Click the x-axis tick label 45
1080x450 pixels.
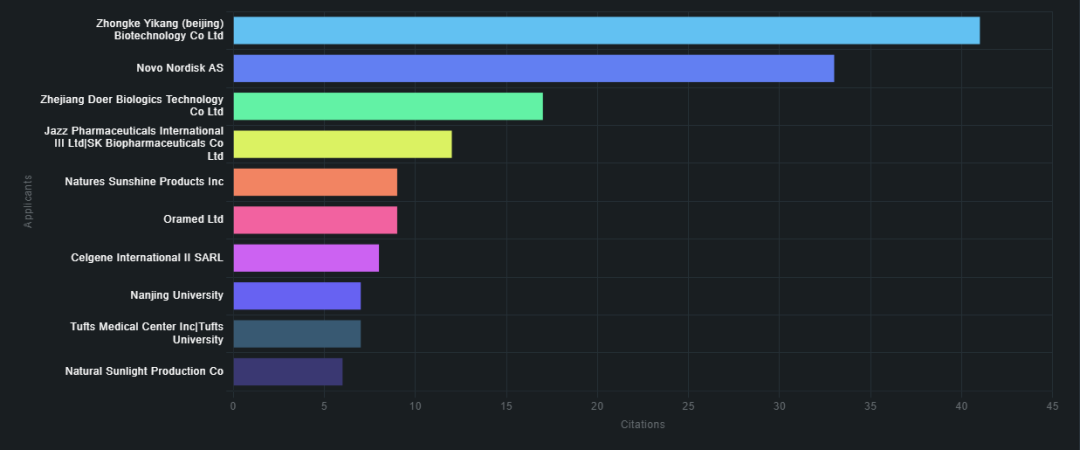click(1052, 407)
